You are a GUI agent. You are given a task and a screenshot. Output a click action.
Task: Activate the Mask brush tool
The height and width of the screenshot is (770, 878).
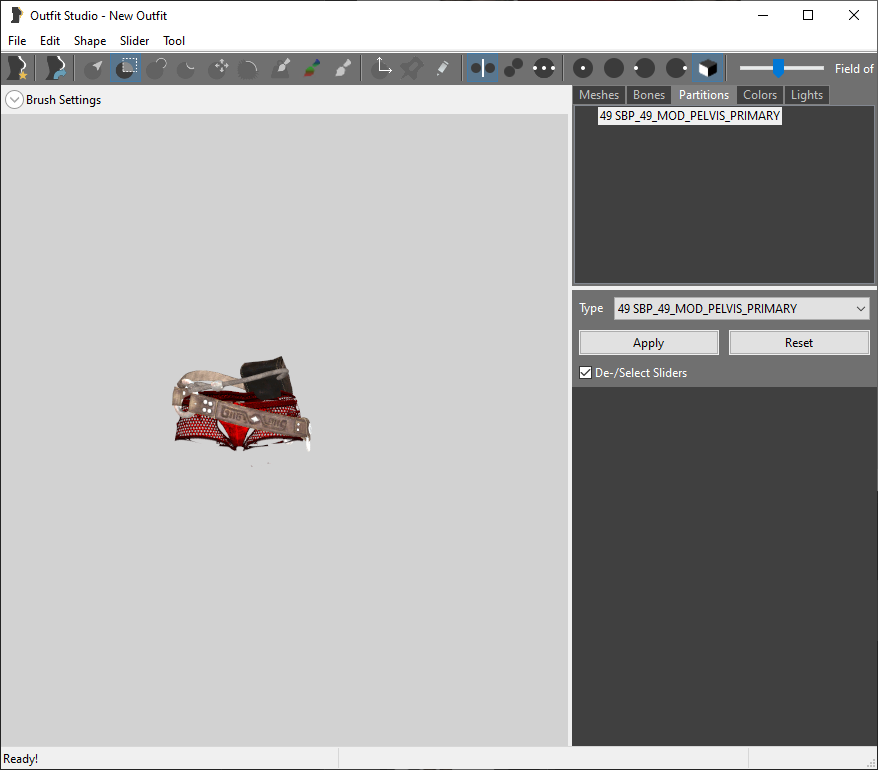coord(125,68)
